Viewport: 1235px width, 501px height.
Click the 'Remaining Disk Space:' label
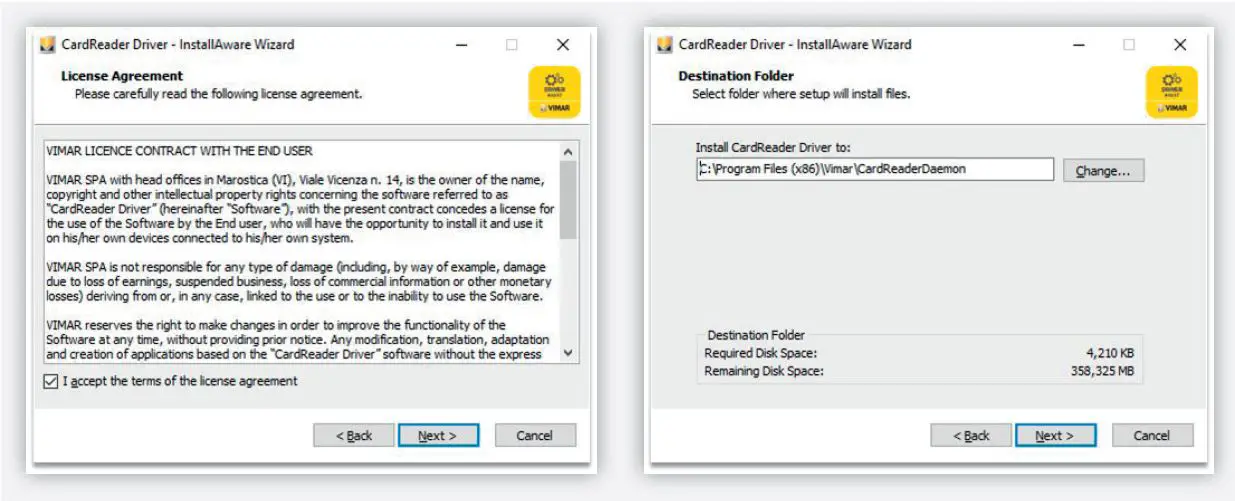point(764,371)
